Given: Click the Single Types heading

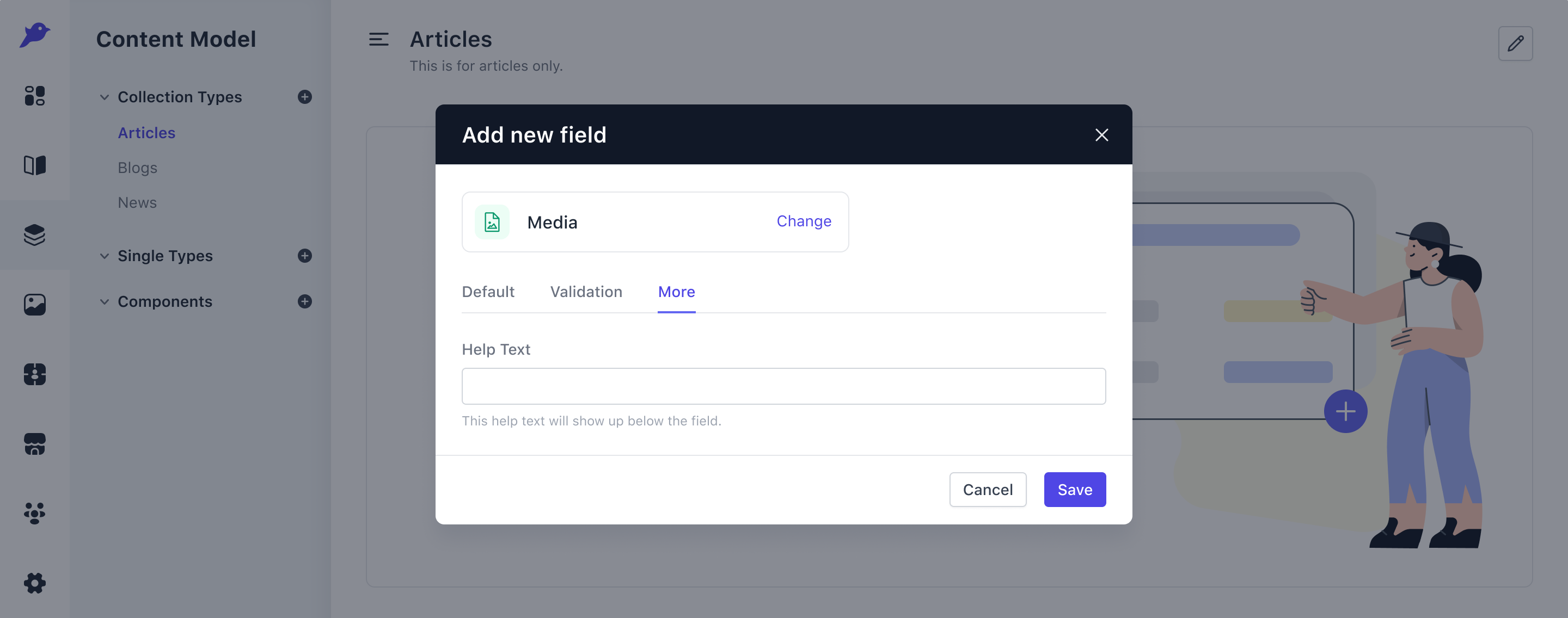Looking at the screenshot, I should pos(165,256).
